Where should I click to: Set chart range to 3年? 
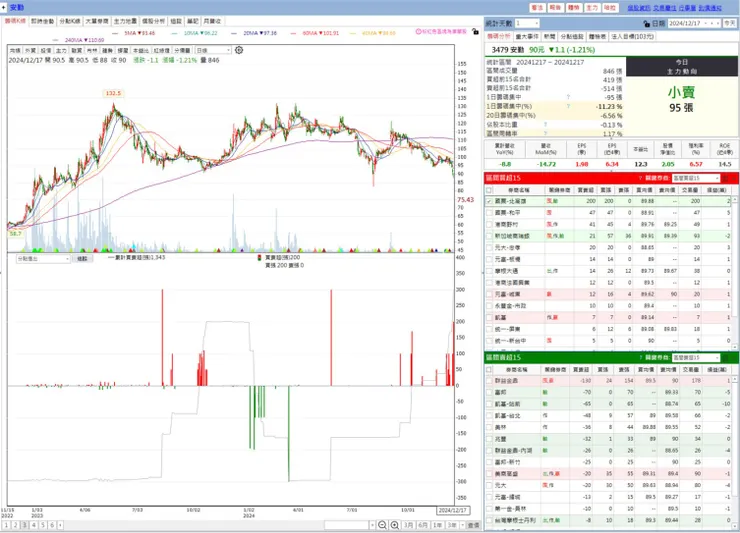click(452, 525)
